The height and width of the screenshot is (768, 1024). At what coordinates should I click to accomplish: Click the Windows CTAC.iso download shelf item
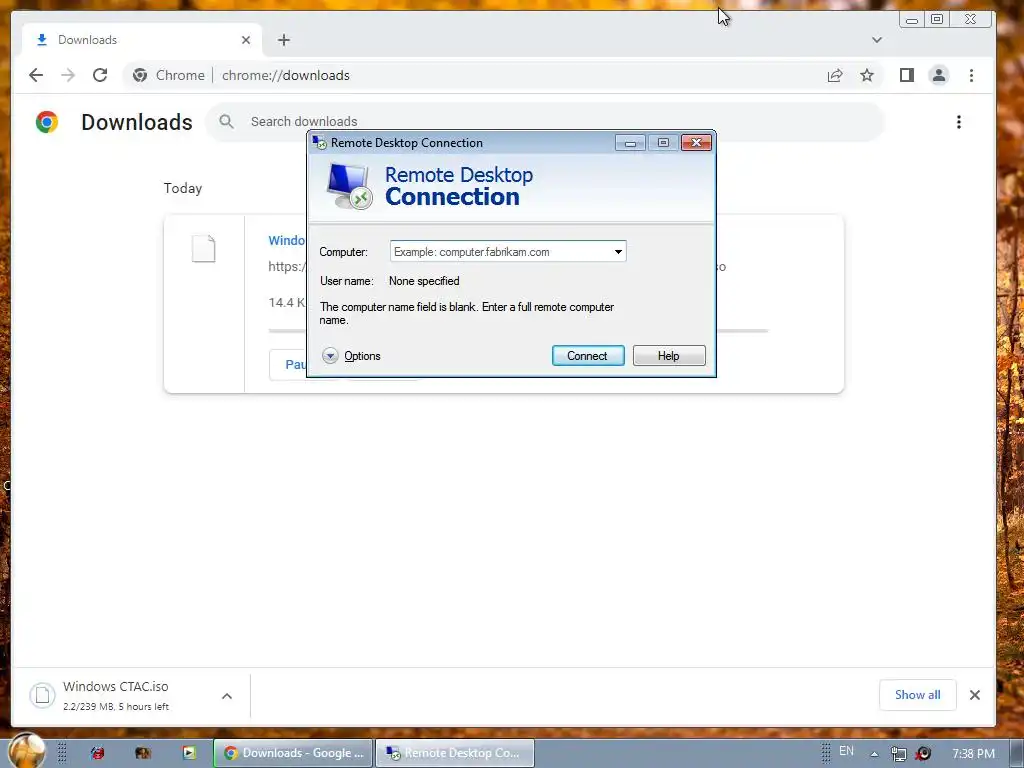click(131, 696)
